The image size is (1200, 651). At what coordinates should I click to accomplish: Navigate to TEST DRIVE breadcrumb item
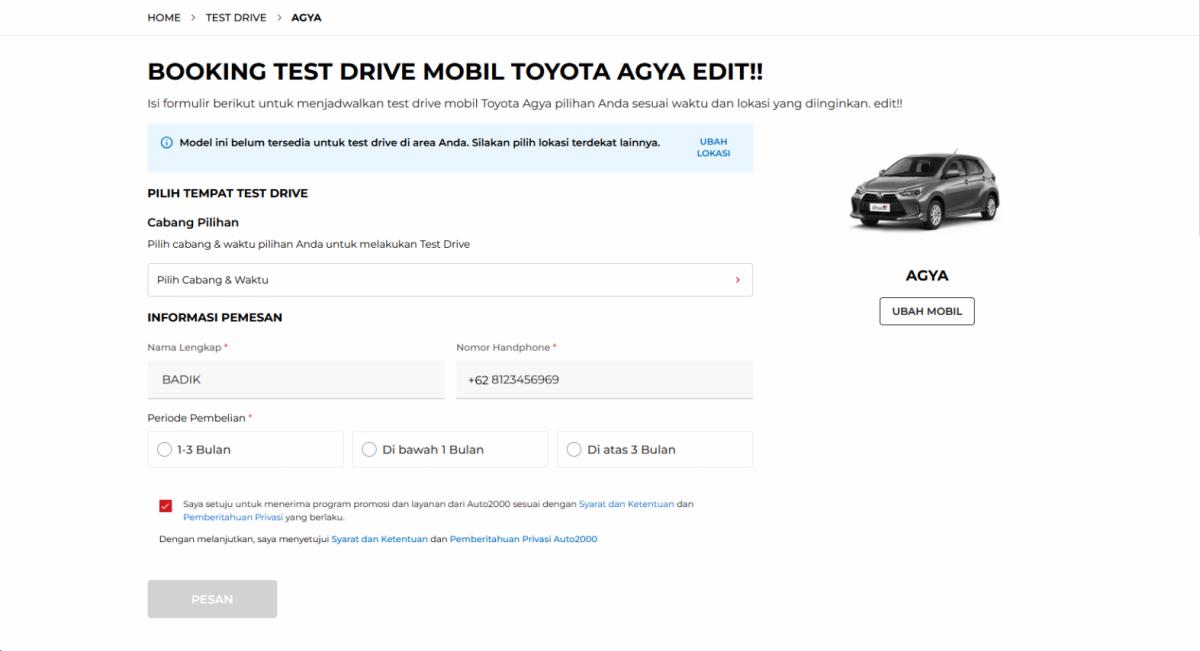(x=236, y=18)
